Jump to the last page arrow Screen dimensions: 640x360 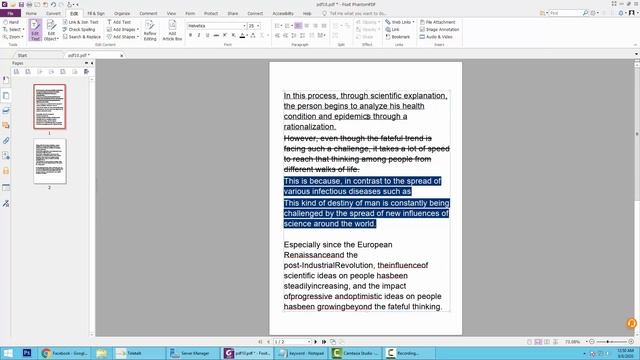pos(324,342)
